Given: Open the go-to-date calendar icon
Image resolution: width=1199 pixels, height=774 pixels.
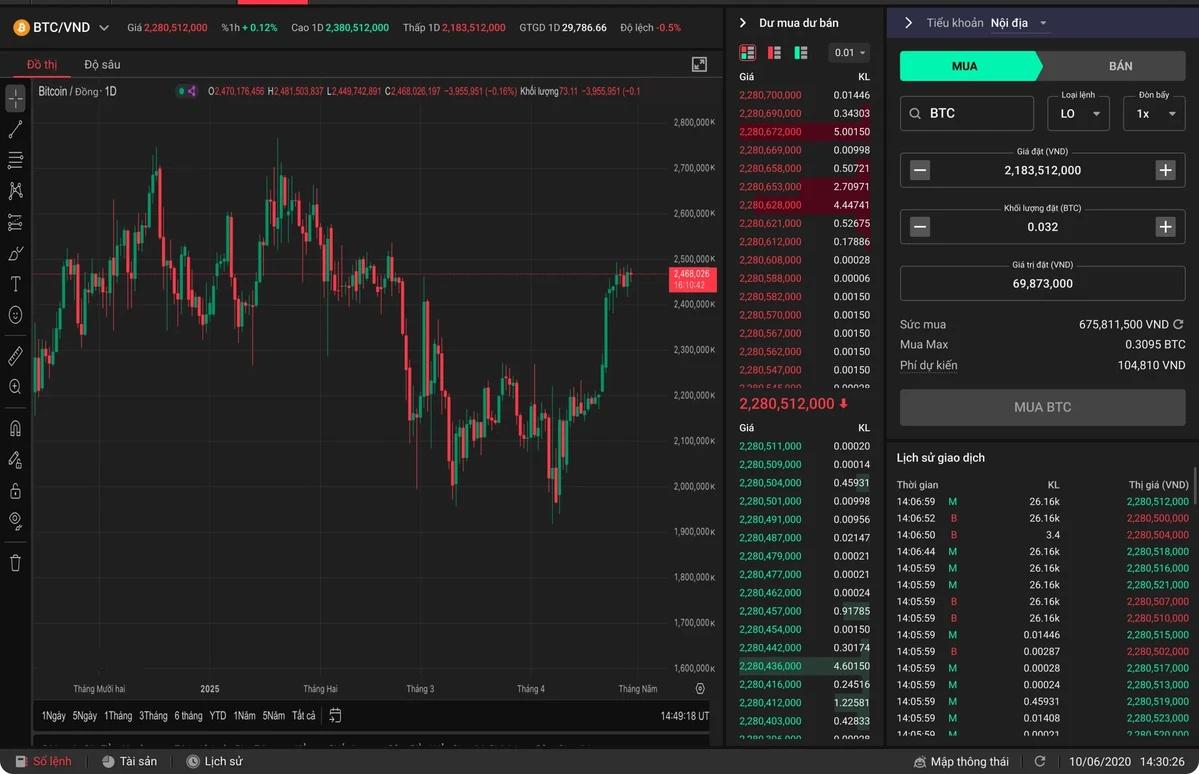Looking at the screenshot, I should click(335, 715).
